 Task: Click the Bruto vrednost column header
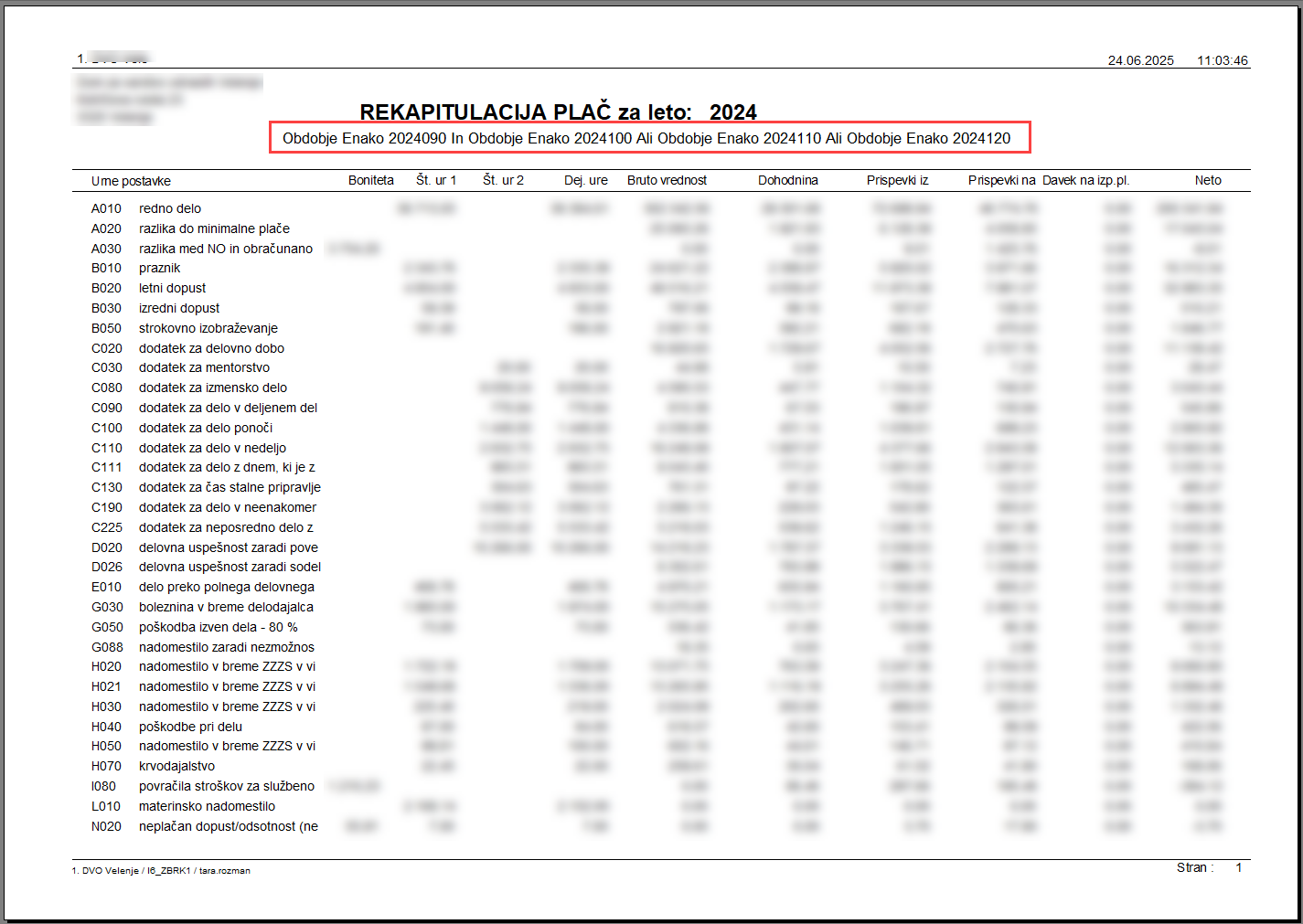coord(667,180)
